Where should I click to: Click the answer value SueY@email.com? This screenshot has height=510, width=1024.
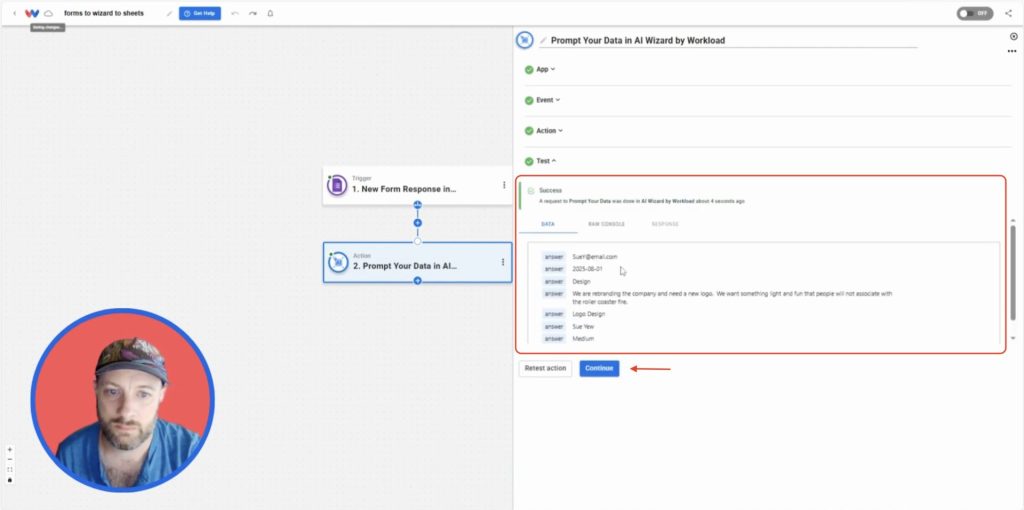594,257
